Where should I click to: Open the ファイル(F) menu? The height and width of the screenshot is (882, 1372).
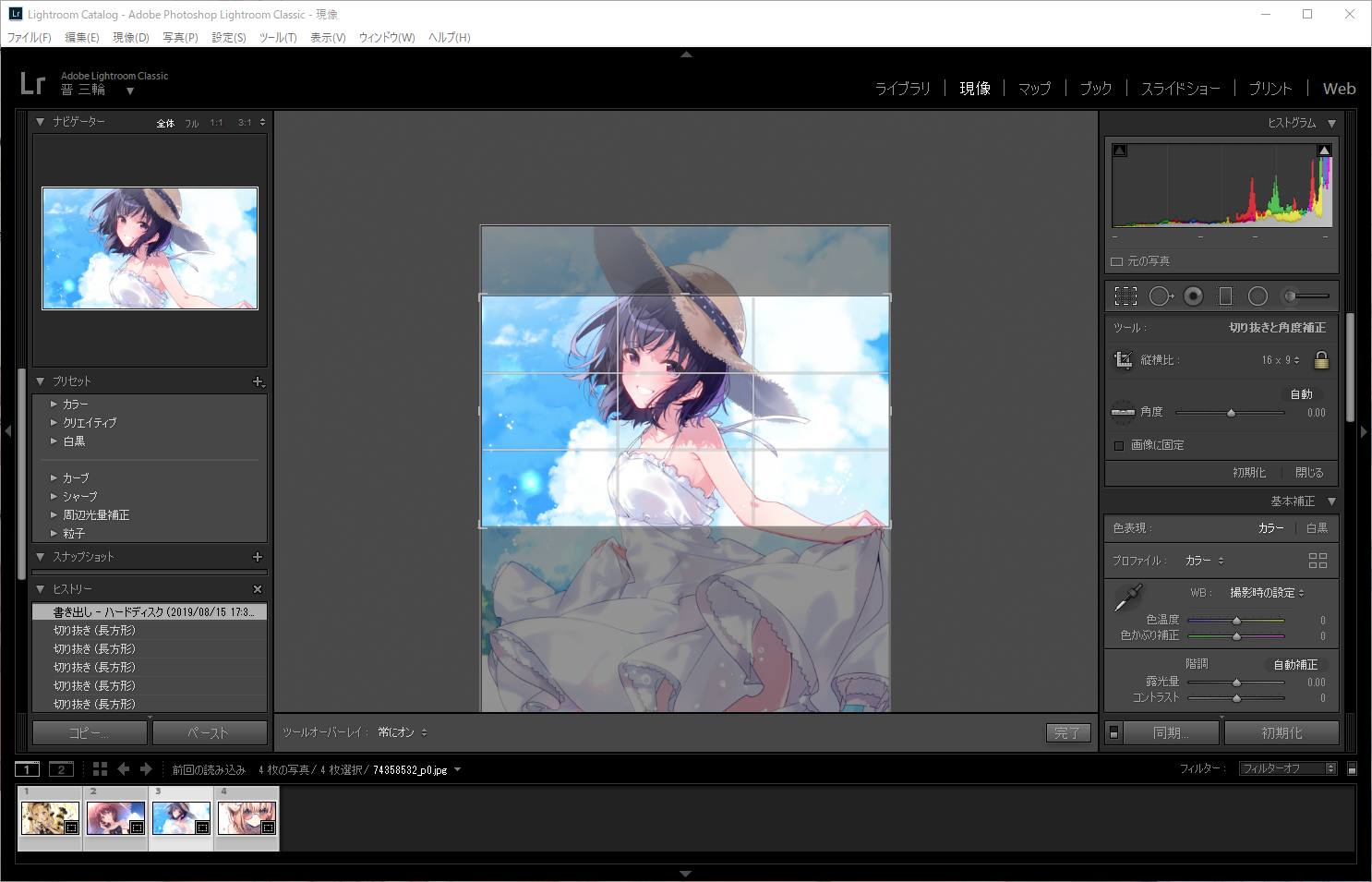tap(30, 38)
